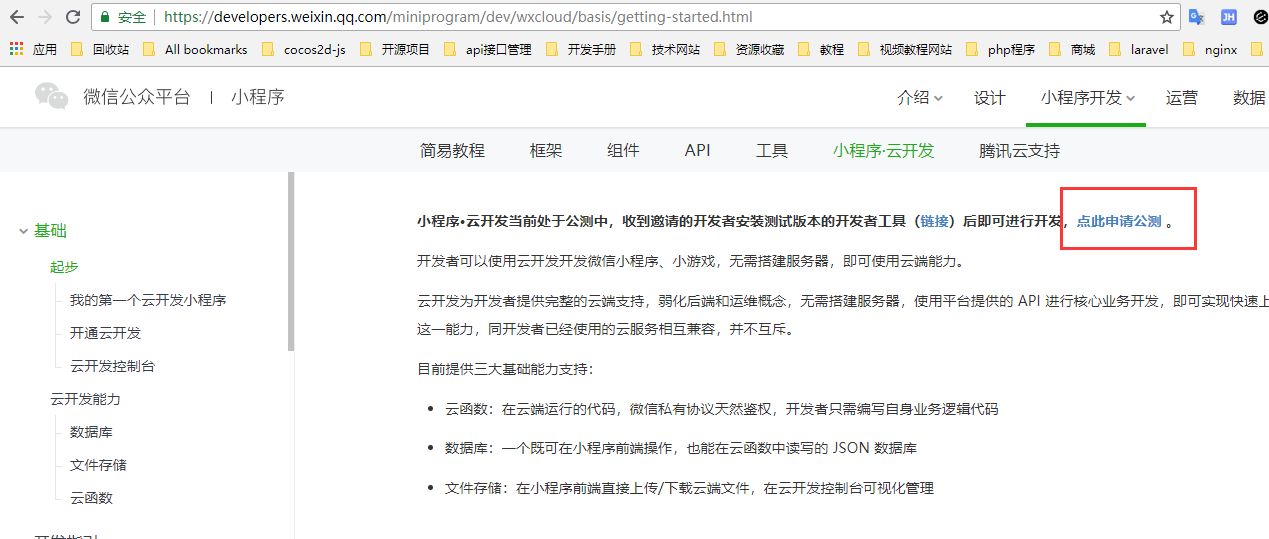Open the 商城 bookmark folder
The image size is (1269, 539).
point(1072,49)
